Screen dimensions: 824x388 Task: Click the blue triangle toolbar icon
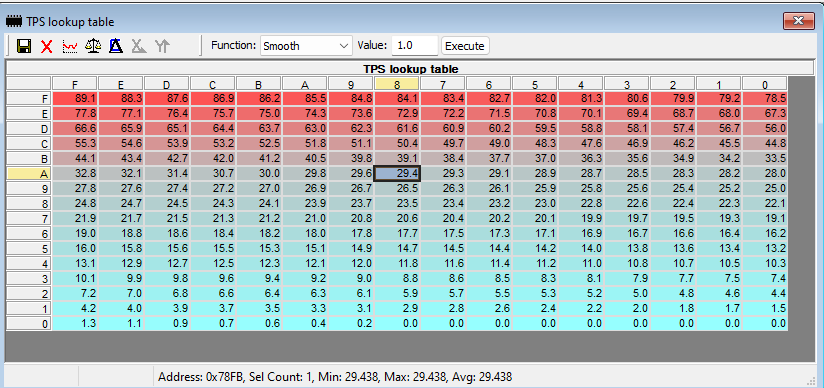116,46
